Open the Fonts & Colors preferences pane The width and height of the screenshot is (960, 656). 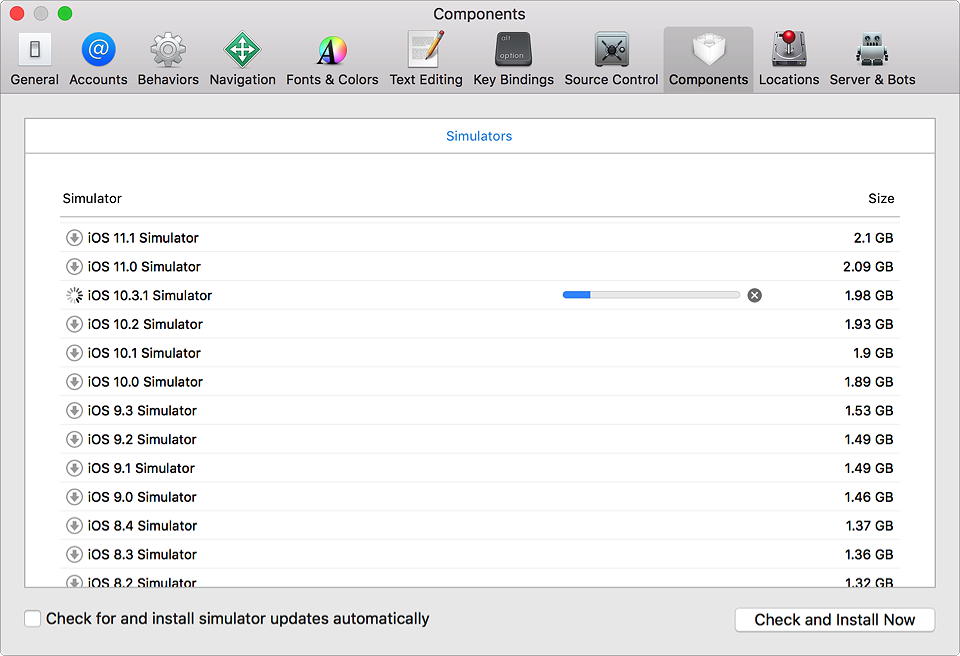[x=332, y=59]
